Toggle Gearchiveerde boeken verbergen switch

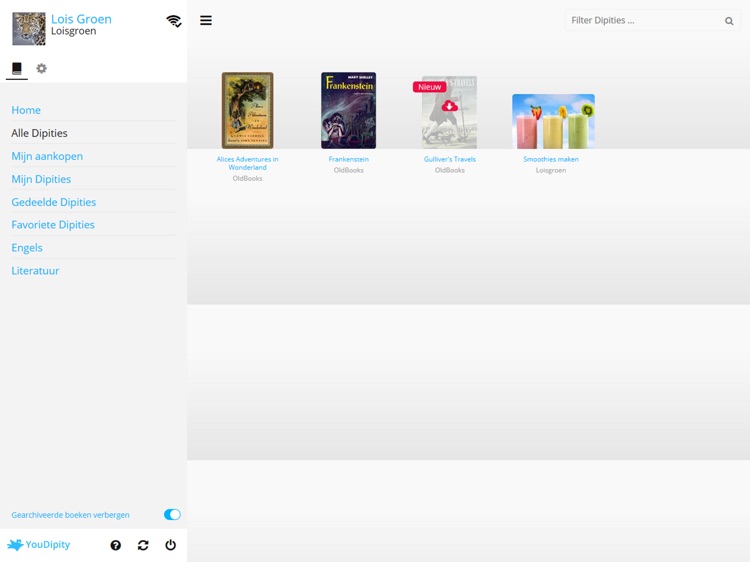pyautogui.click(x=172, y=514)
